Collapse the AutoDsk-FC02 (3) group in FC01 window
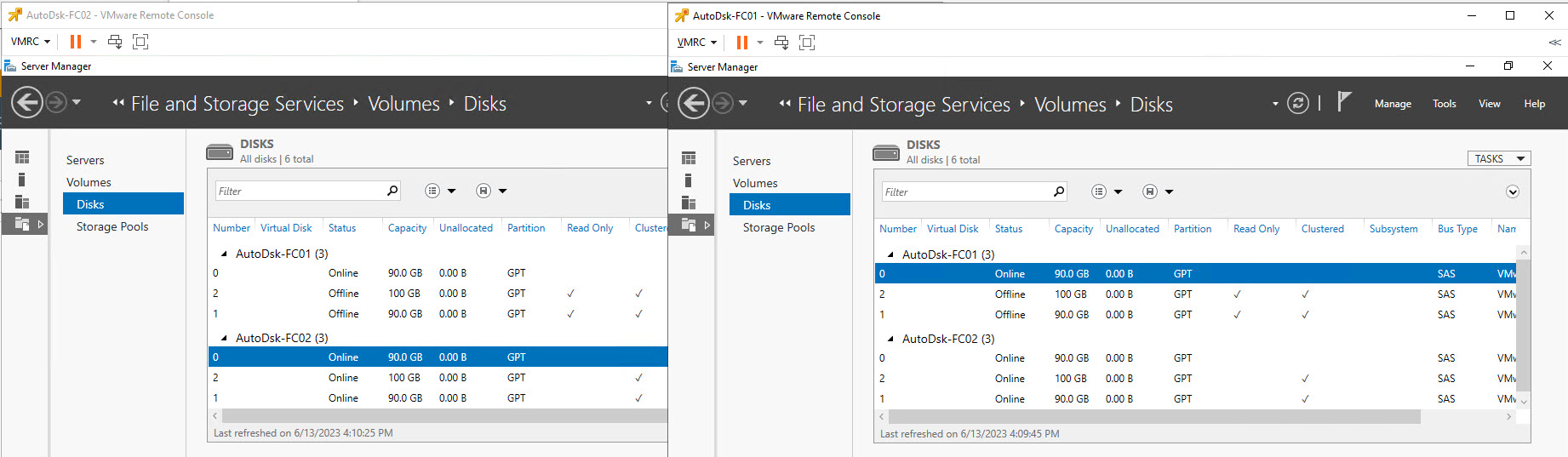The height and width of the screenshot is (457, 1568). 890,339
